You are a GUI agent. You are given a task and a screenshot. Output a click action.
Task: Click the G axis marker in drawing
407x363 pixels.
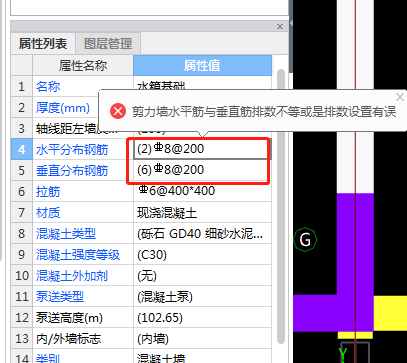(305, 240)
